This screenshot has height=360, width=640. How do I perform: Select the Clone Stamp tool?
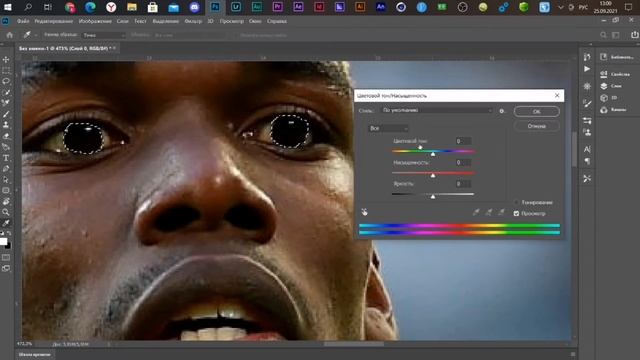click(6, 125)
